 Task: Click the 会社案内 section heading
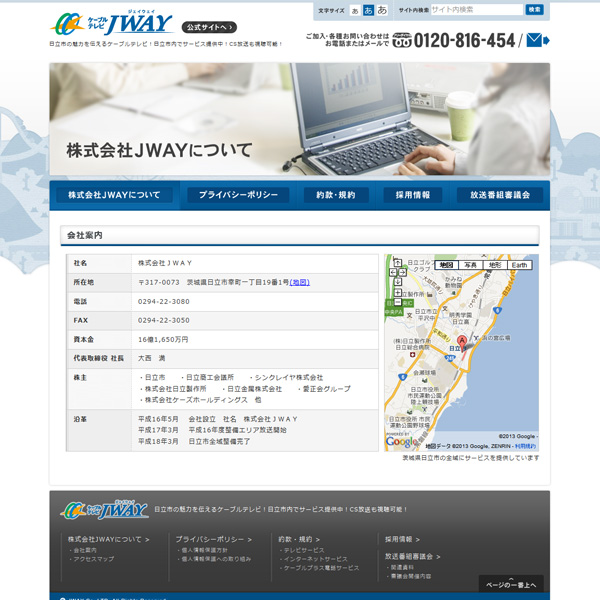85,235
